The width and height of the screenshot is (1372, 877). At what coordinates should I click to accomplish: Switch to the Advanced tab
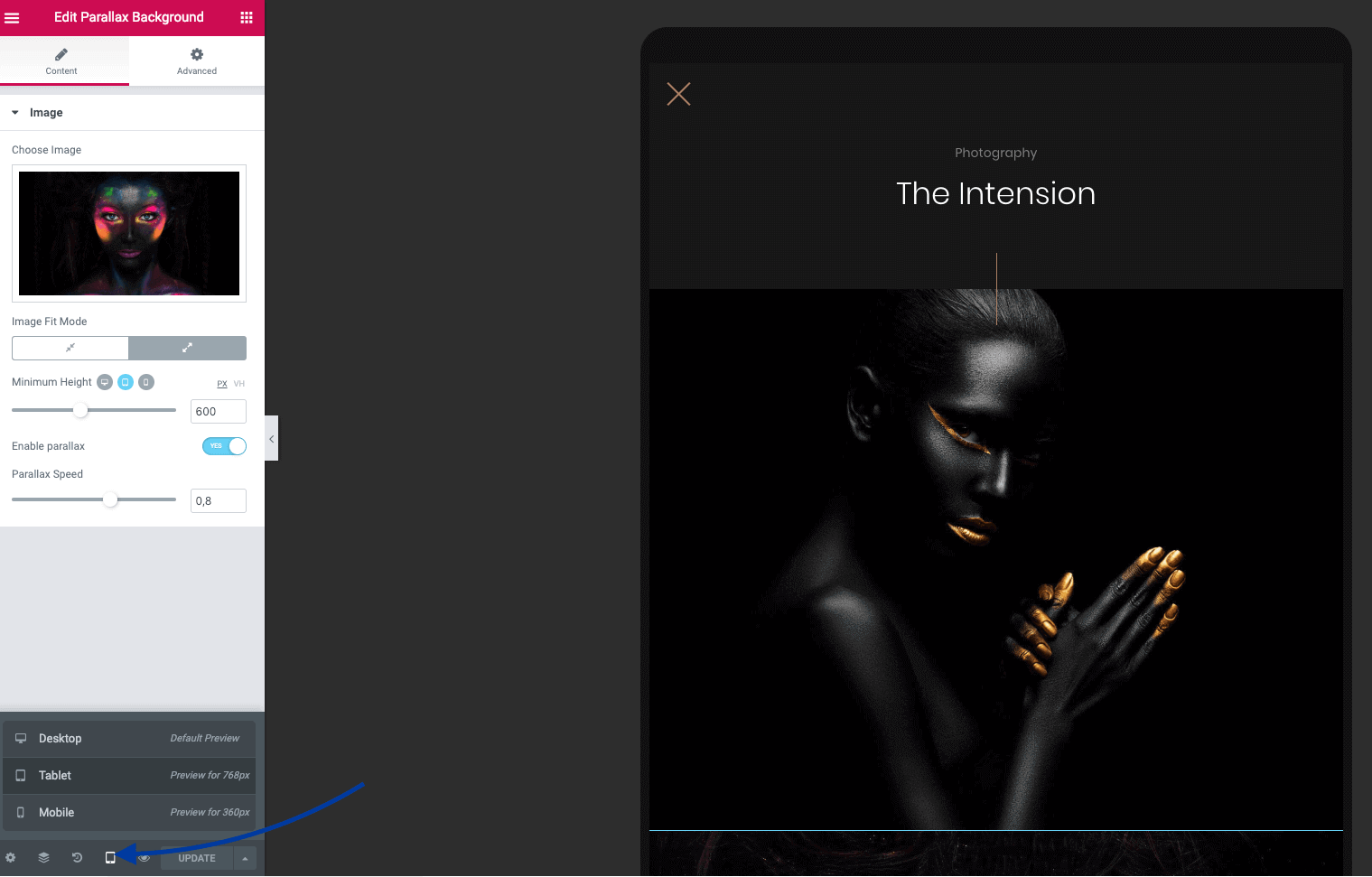[x=197, y=61]
